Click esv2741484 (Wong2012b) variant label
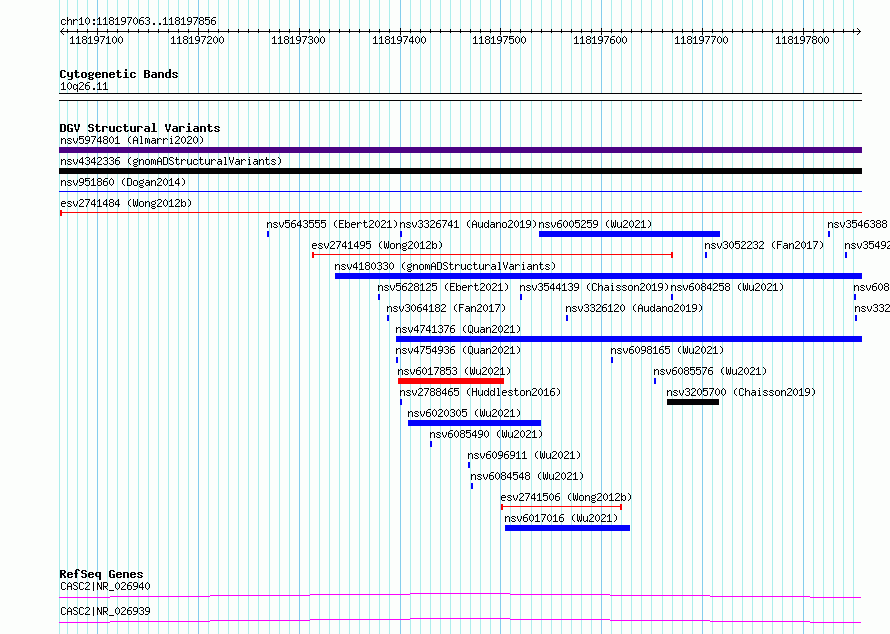The height and width of the screenshot is (634, 890). pos(126,203)
